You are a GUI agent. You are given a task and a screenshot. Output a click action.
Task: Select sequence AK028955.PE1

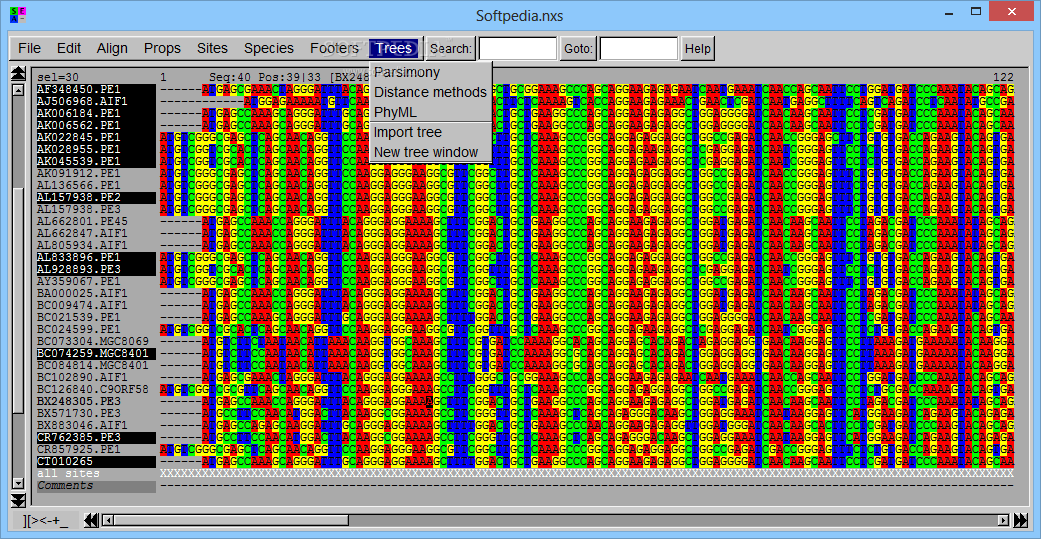coord(96,149)
